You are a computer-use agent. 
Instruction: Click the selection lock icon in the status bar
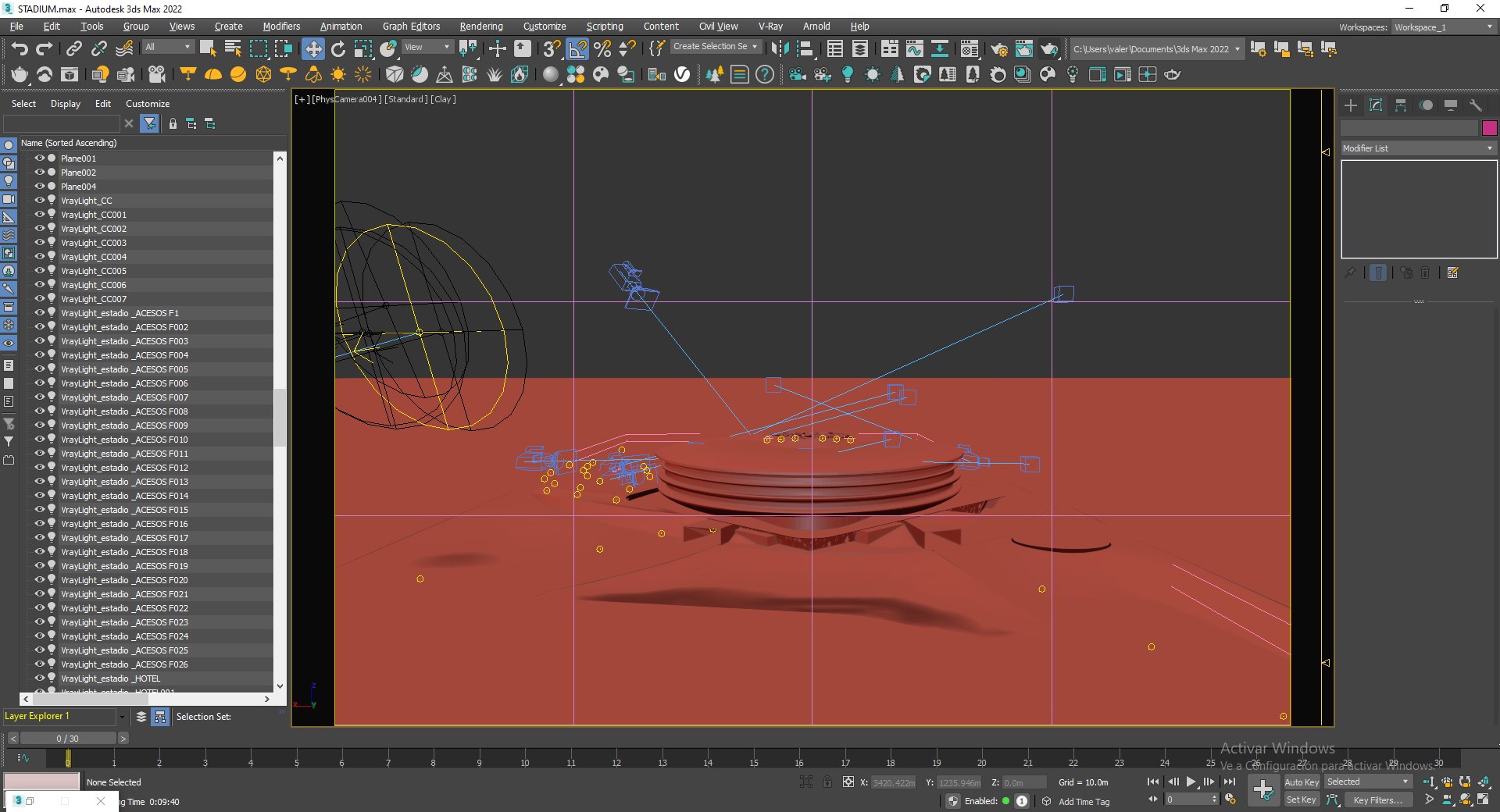(827, 782)
